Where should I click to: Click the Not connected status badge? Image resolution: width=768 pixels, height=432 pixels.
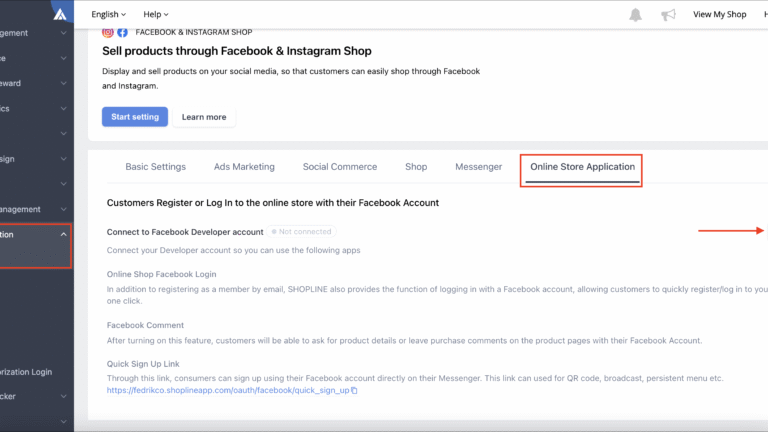(301, 232)
